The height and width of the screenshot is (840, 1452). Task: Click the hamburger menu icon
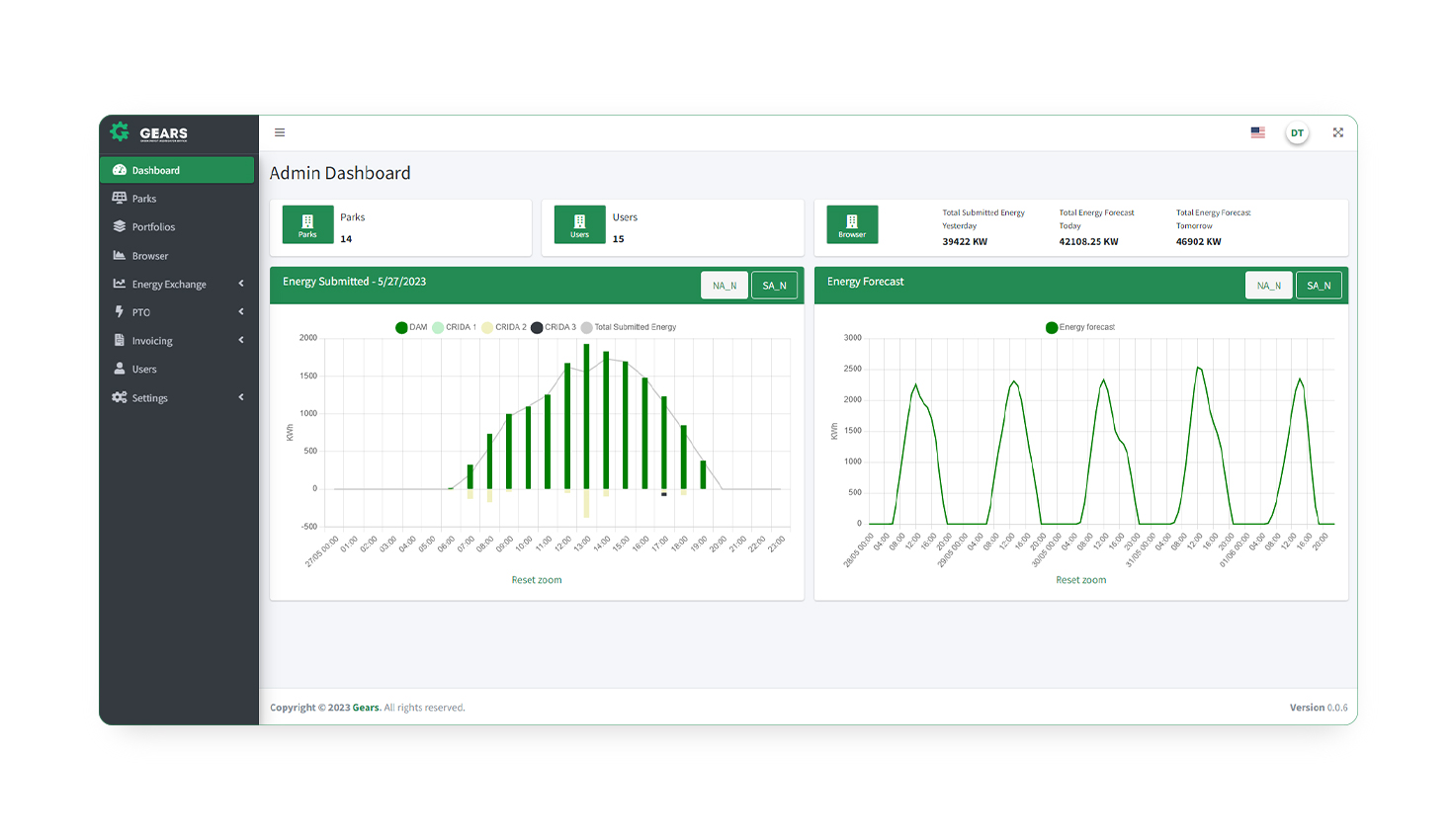(280, 132)
